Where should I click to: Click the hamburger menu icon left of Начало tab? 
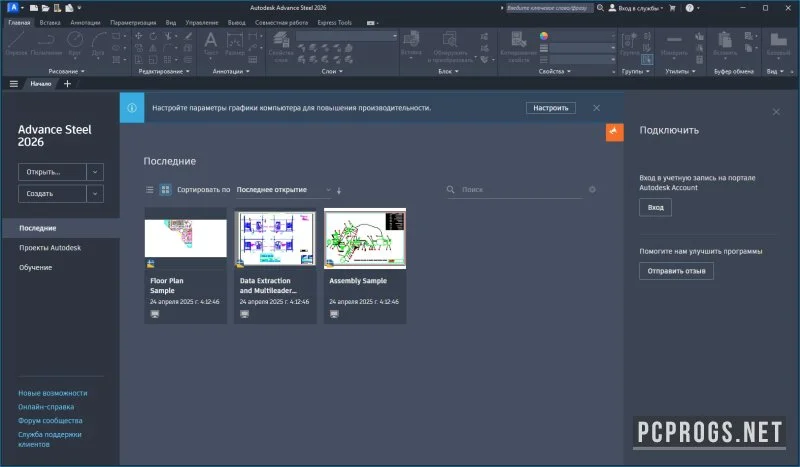(14, 84)
